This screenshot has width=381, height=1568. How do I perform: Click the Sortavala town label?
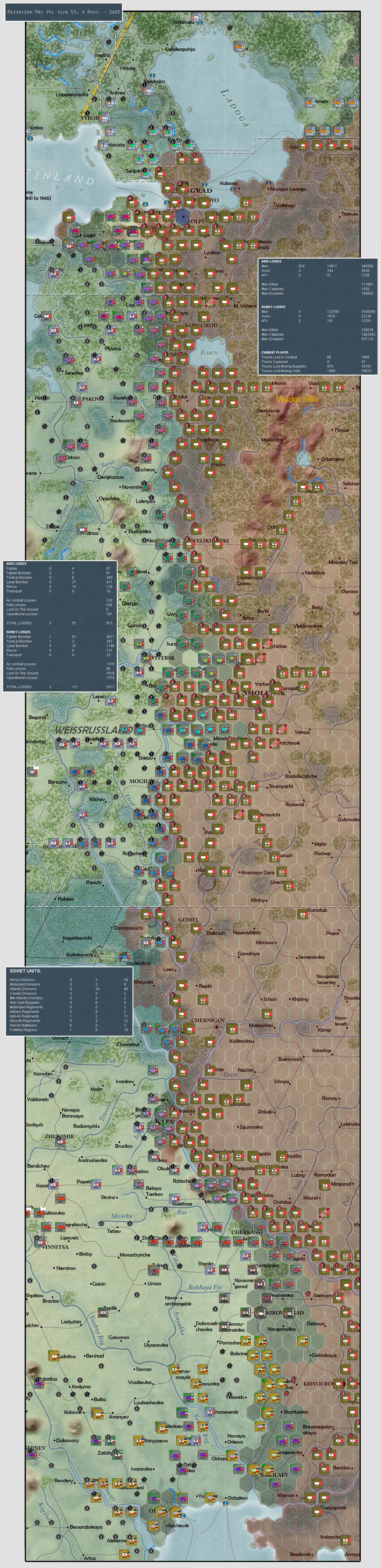tap(183, 22)
